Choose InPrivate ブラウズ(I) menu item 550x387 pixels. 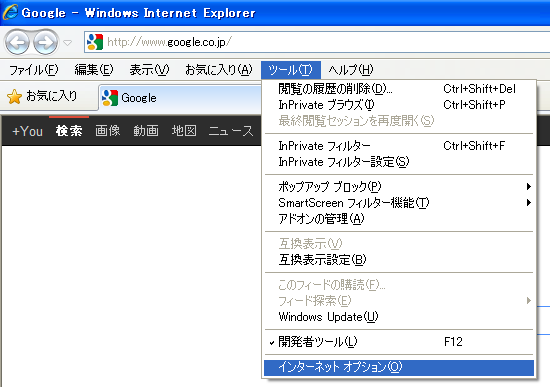(x=399, y=105)
